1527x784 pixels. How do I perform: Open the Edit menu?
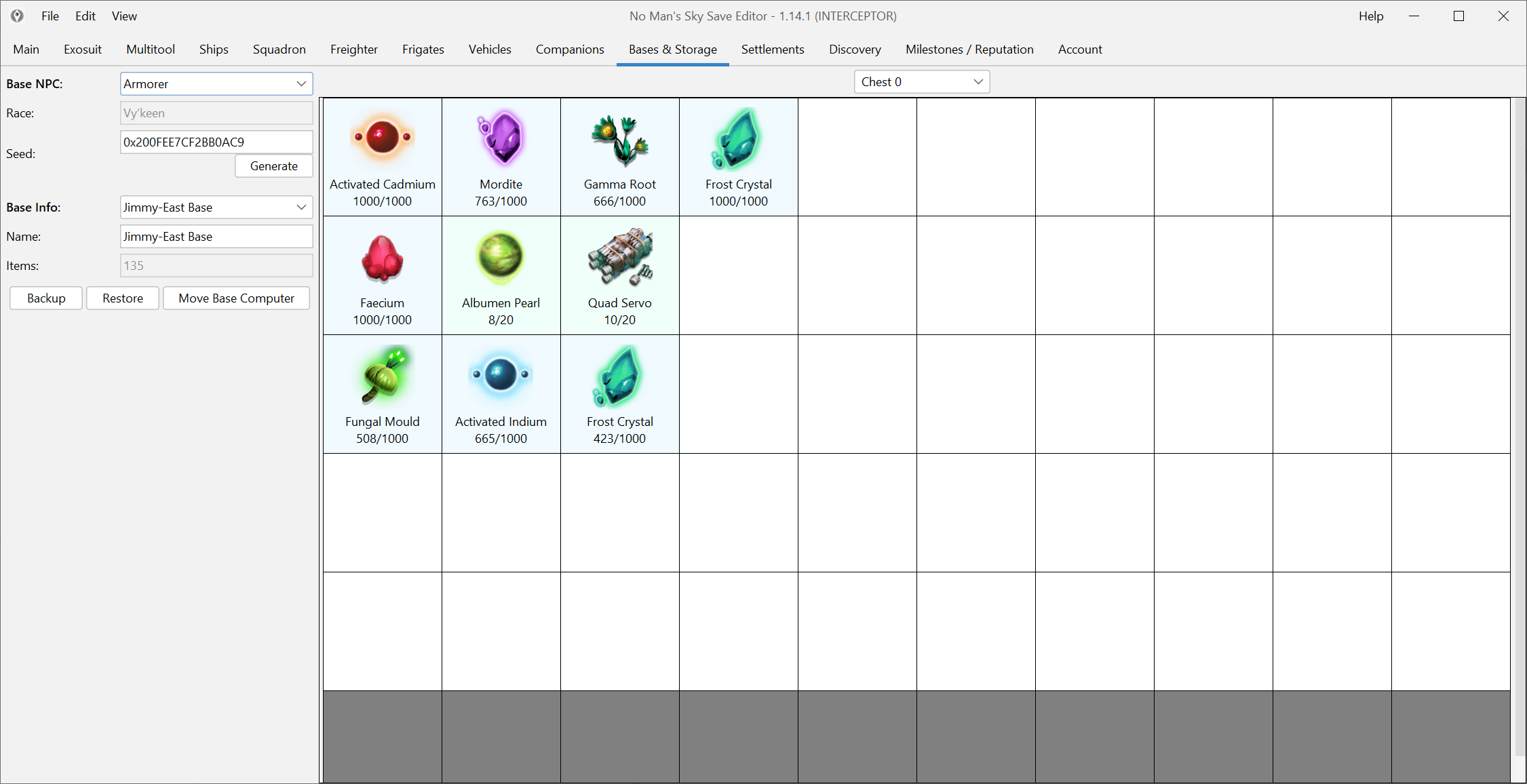[x=85, y=16]
